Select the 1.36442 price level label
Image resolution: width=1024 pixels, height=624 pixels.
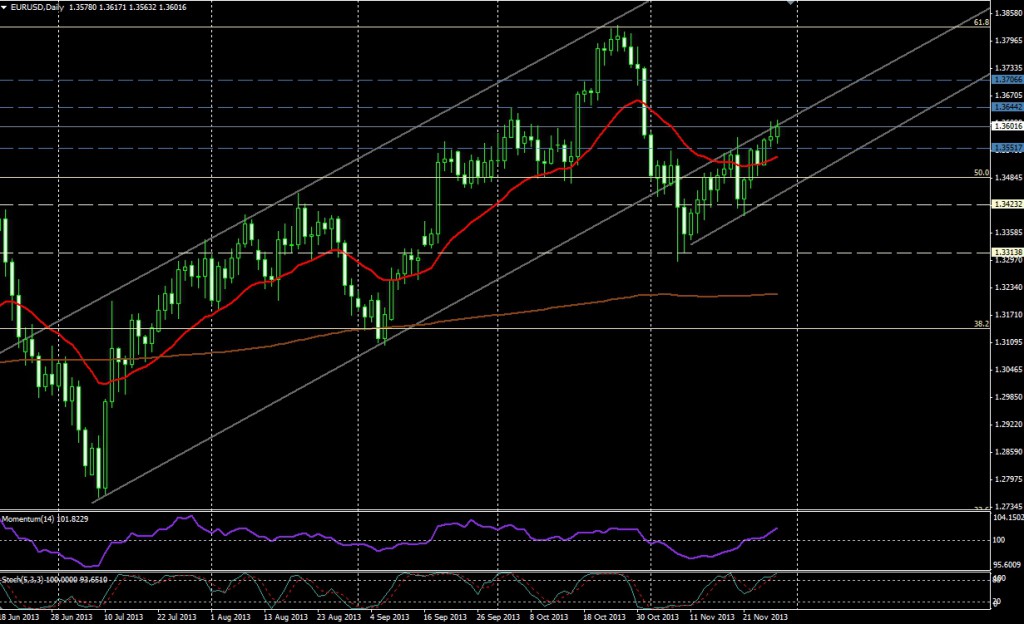pos(1006,106)
